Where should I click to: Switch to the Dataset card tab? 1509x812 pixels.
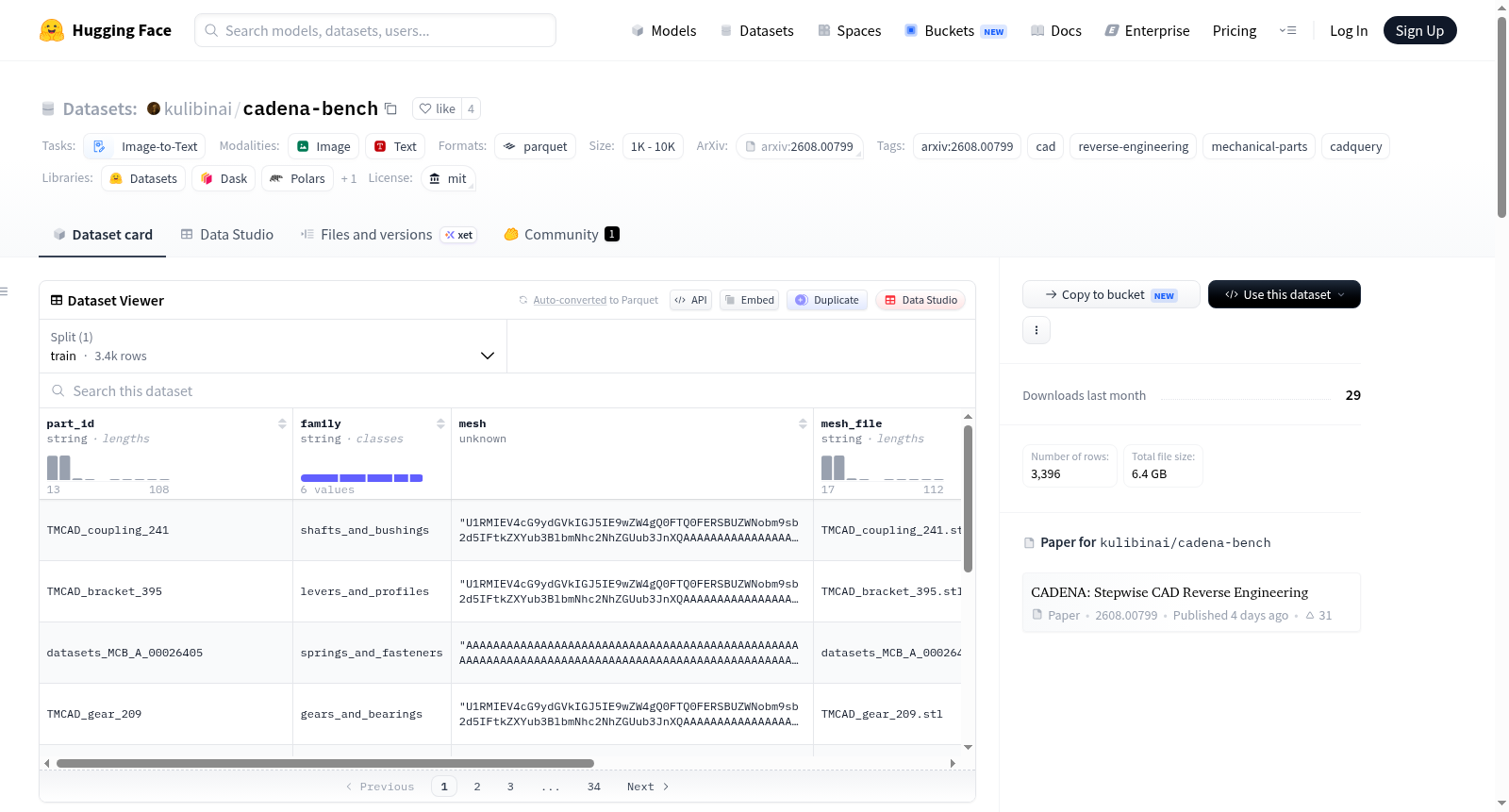tap(102, 234)
